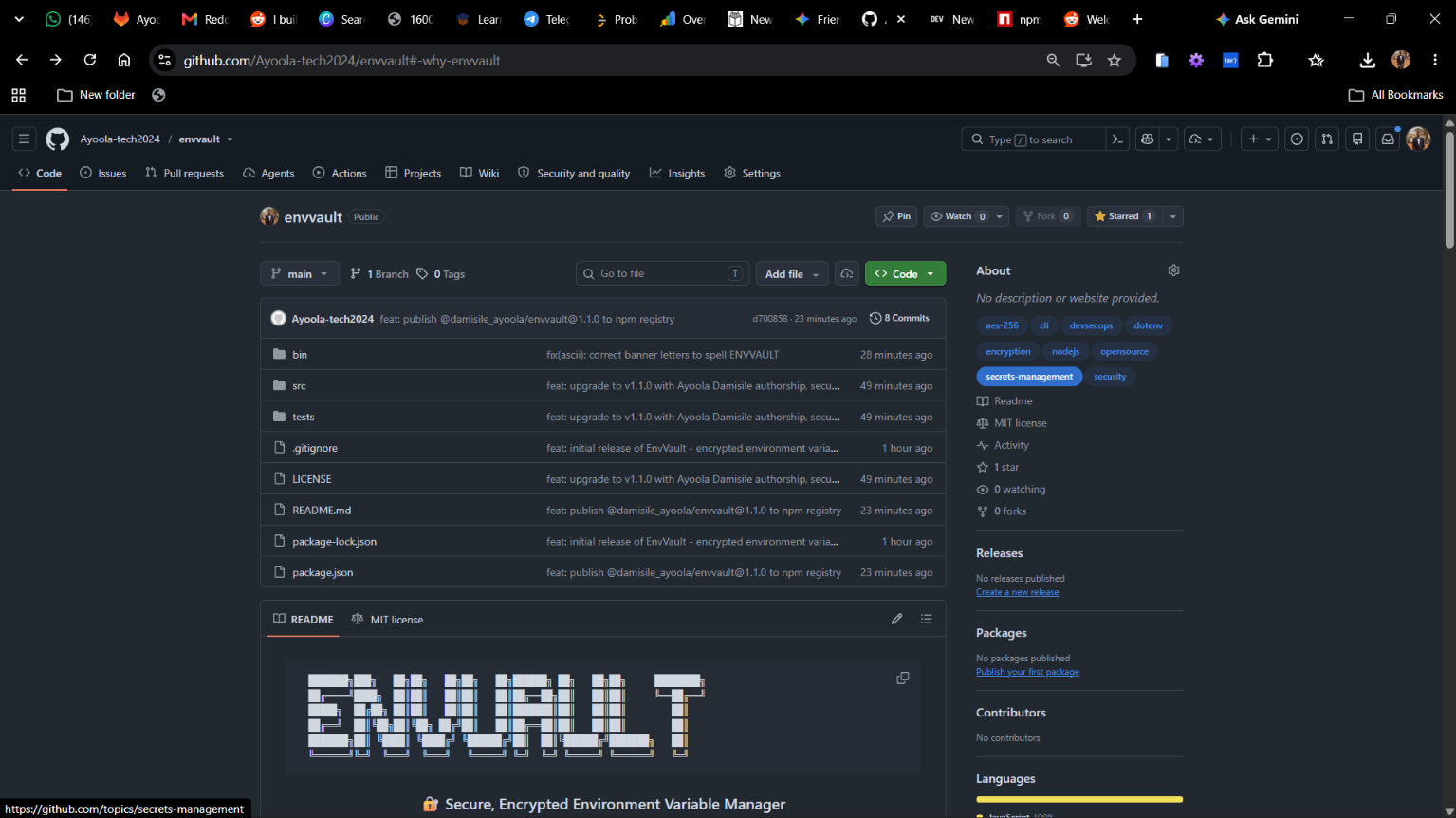Image resolution: width=1456 pixels, height=818 pixels.
Task: Open the issues icon in the header
Action: pyautogui.click(x=1297, y=139)
